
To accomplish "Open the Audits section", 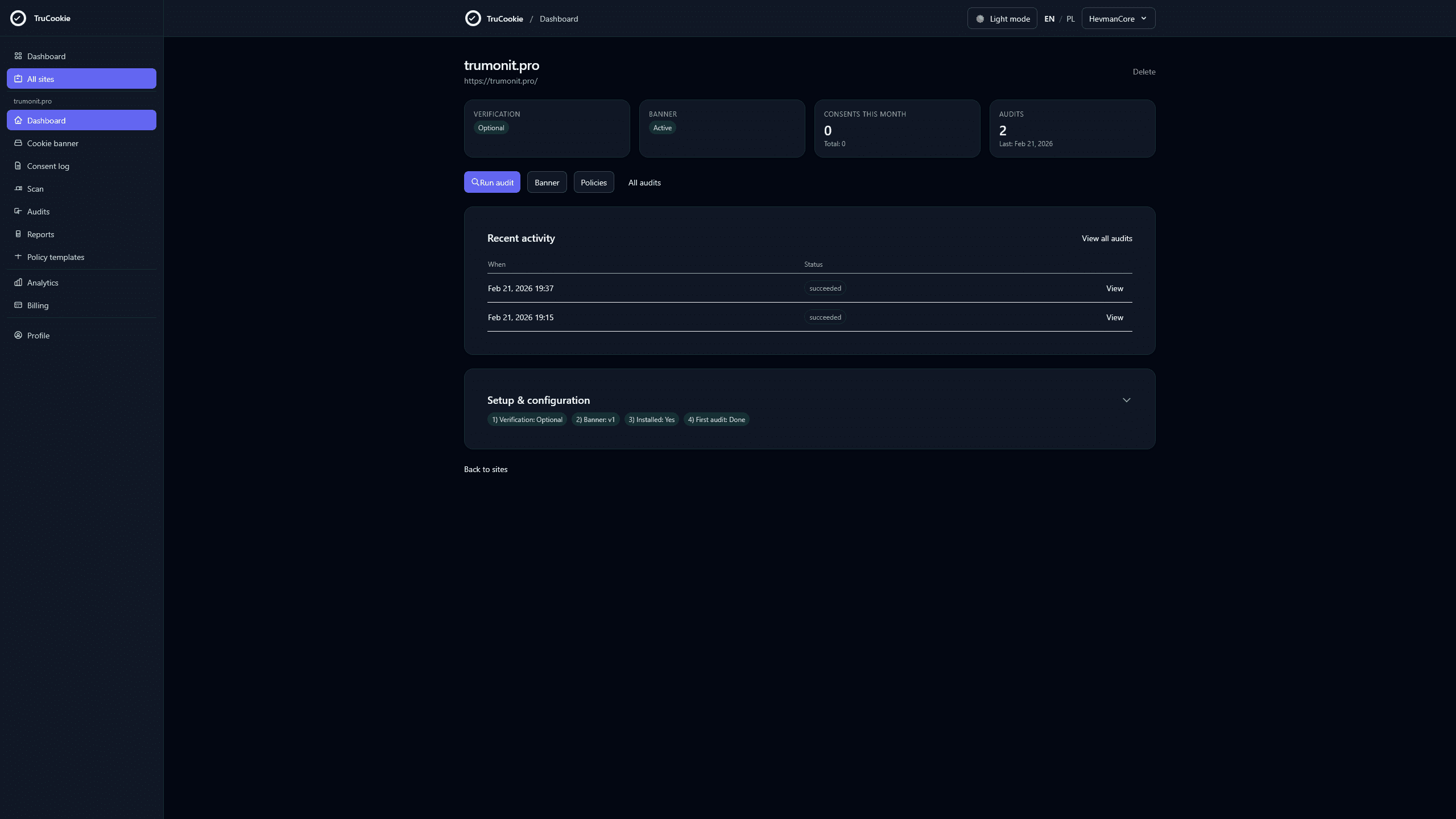I will (38, 211).
